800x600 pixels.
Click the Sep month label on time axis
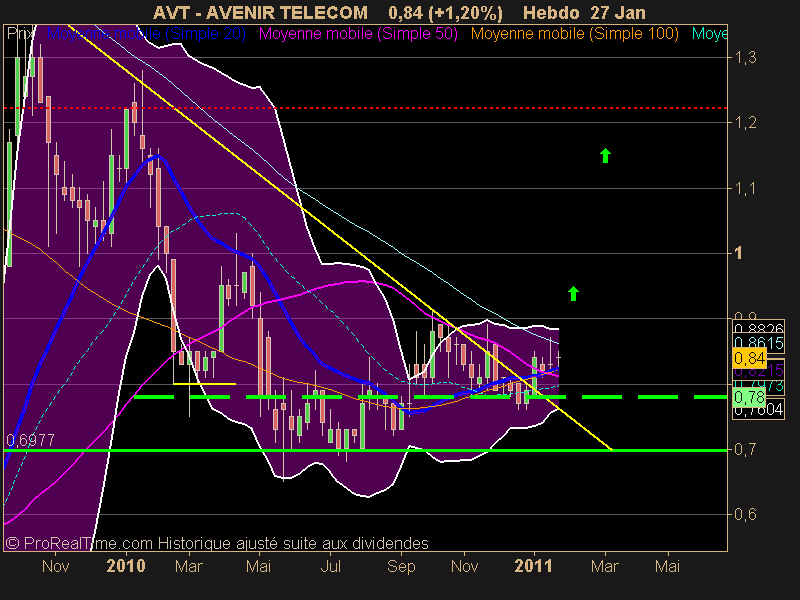(401, 566)
